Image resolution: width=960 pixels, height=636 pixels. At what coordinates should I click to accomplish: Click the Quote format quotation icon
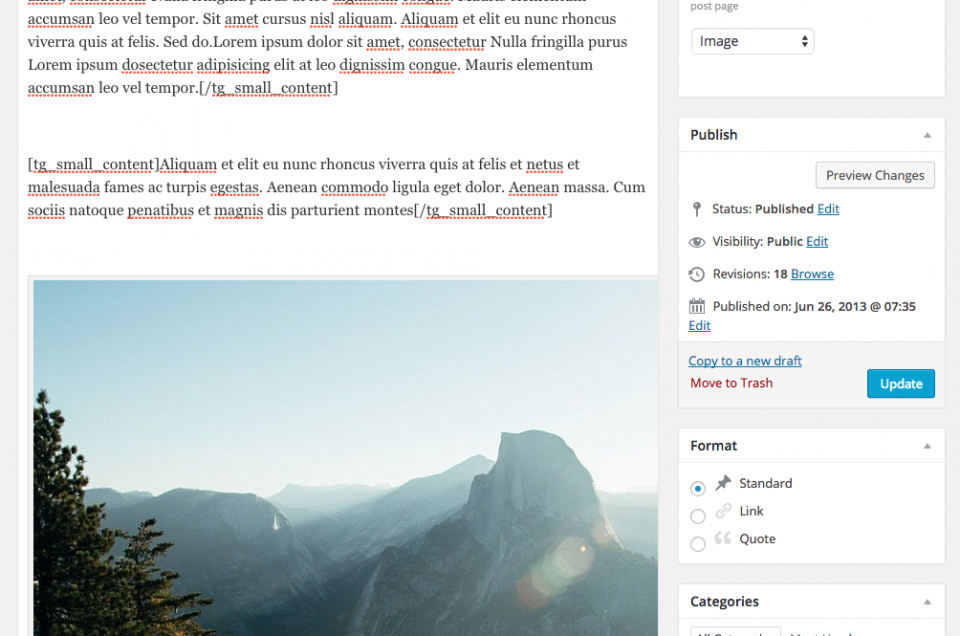pos(723,538)
